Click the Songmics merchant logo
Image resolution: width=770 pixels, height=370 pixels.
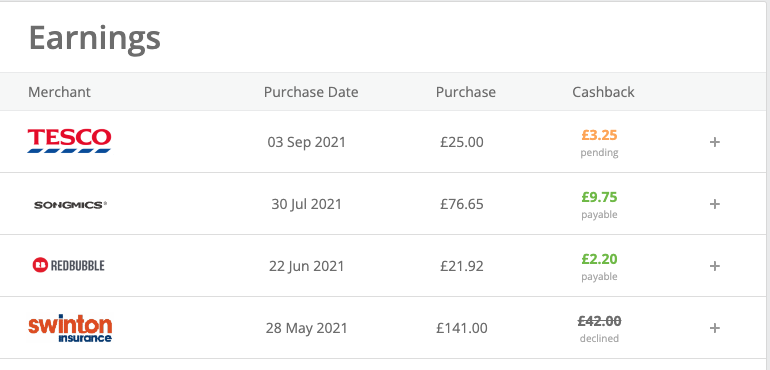(x=70, y=205)
